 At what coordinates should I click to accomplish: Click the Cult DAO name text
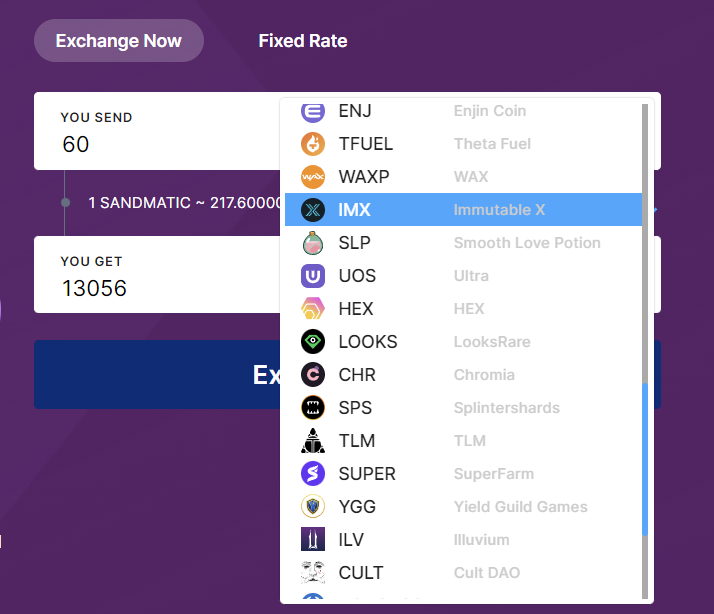pos(487,573)
